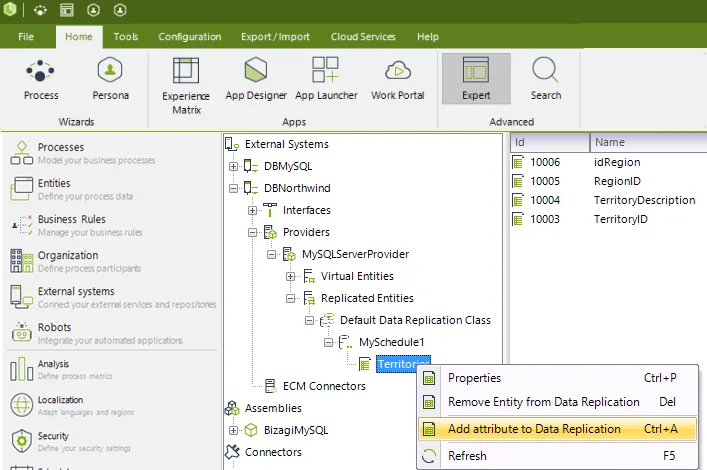Collapse the Providers node
Viewport: 707px width, 470px height.
[252, 232]
